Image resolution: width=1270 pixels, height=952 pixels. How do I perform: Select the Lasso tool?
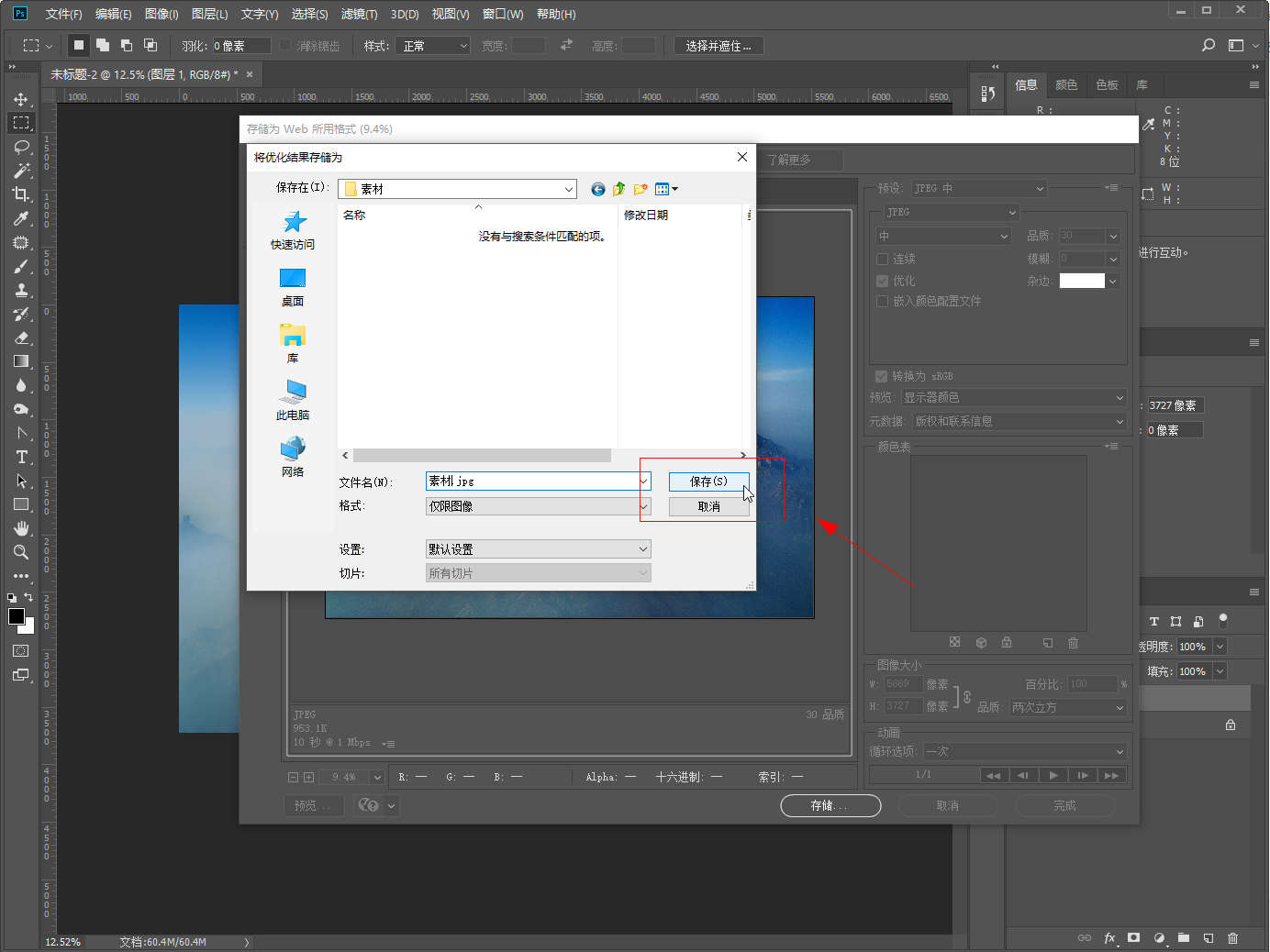click(21, 147)
